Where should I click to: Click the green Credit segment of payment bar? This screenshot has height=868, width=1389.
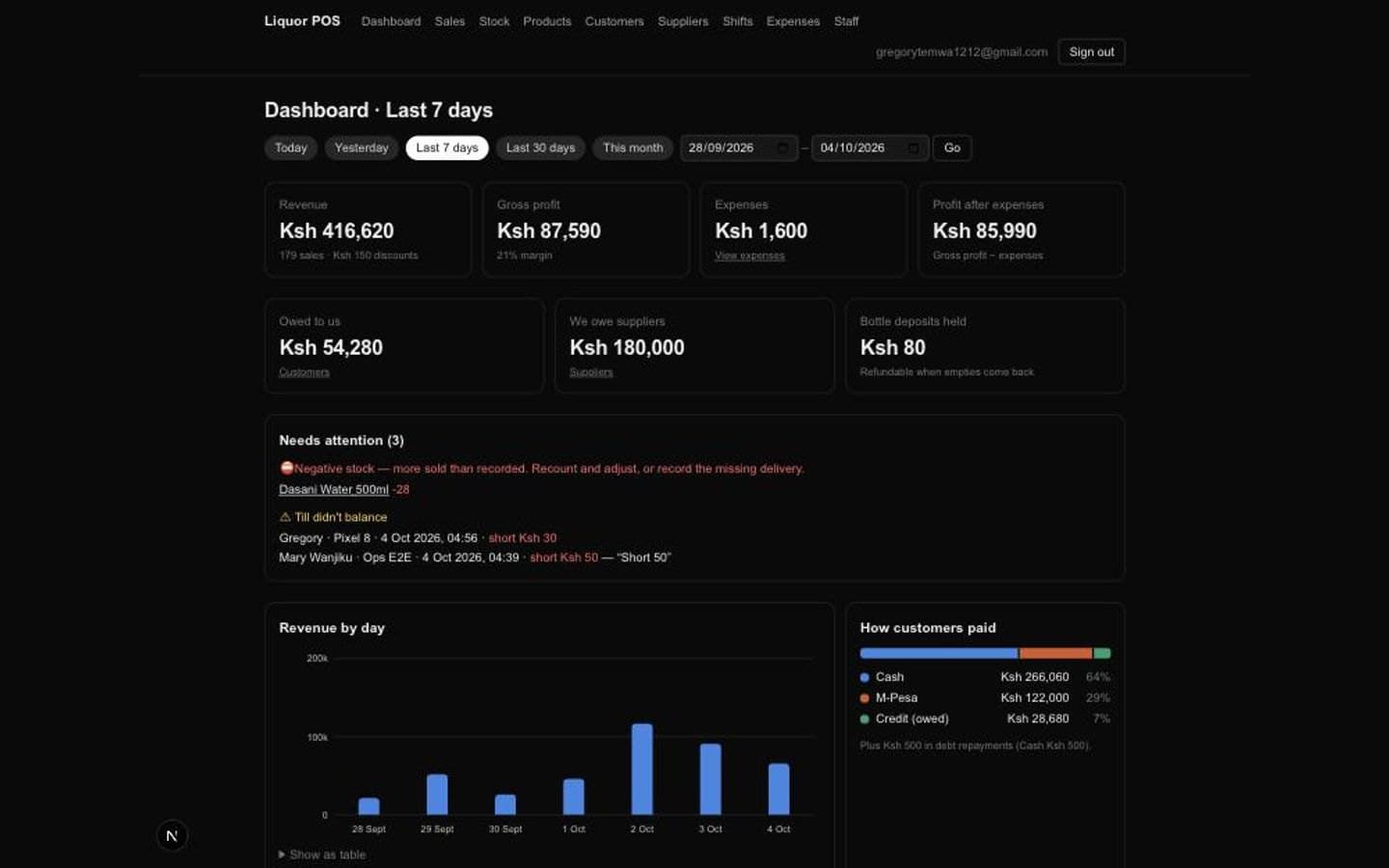pos(1103,653)
